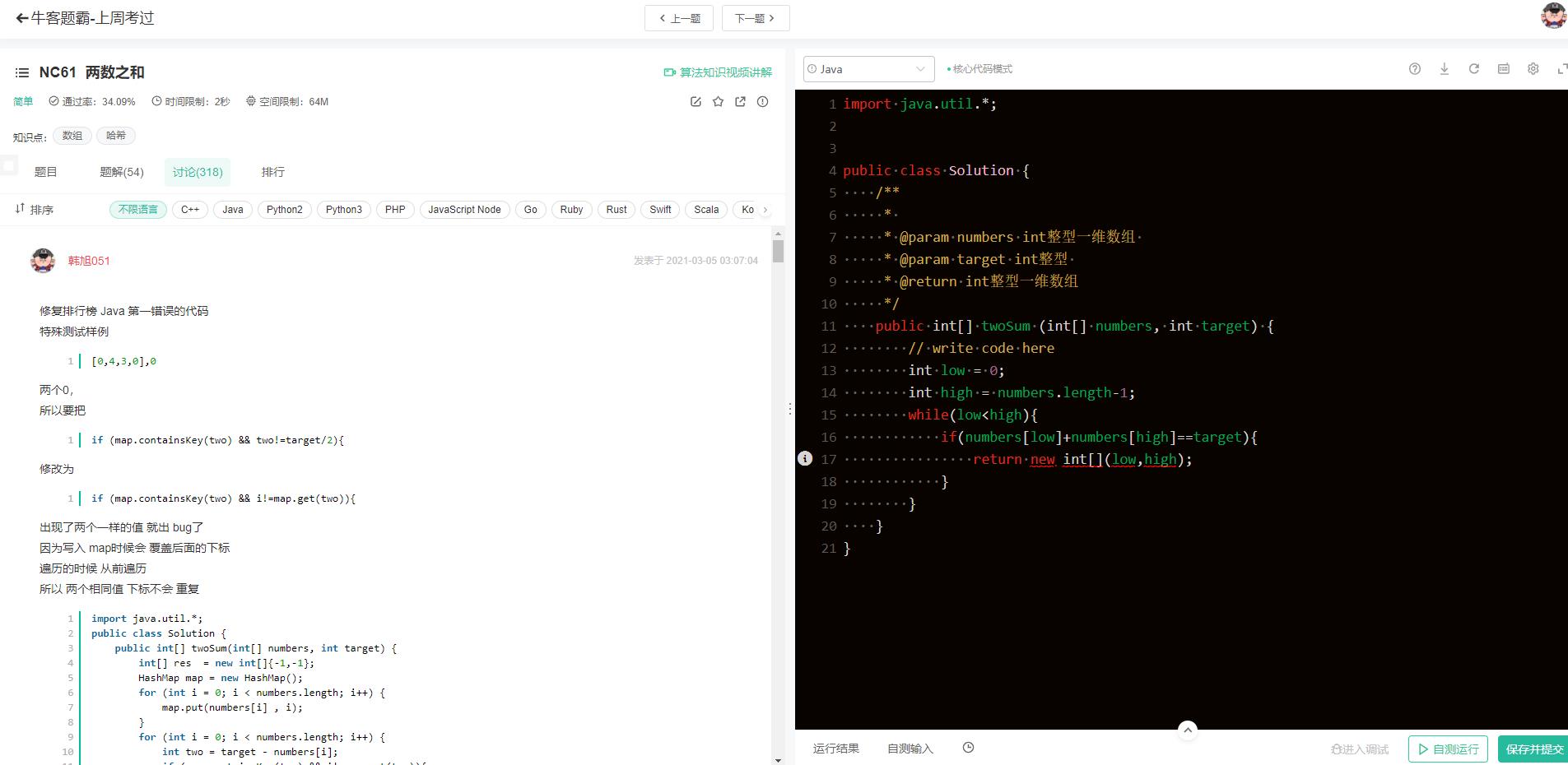
Task: Filter discussions by Rust
Action: [x=616, y=210]
